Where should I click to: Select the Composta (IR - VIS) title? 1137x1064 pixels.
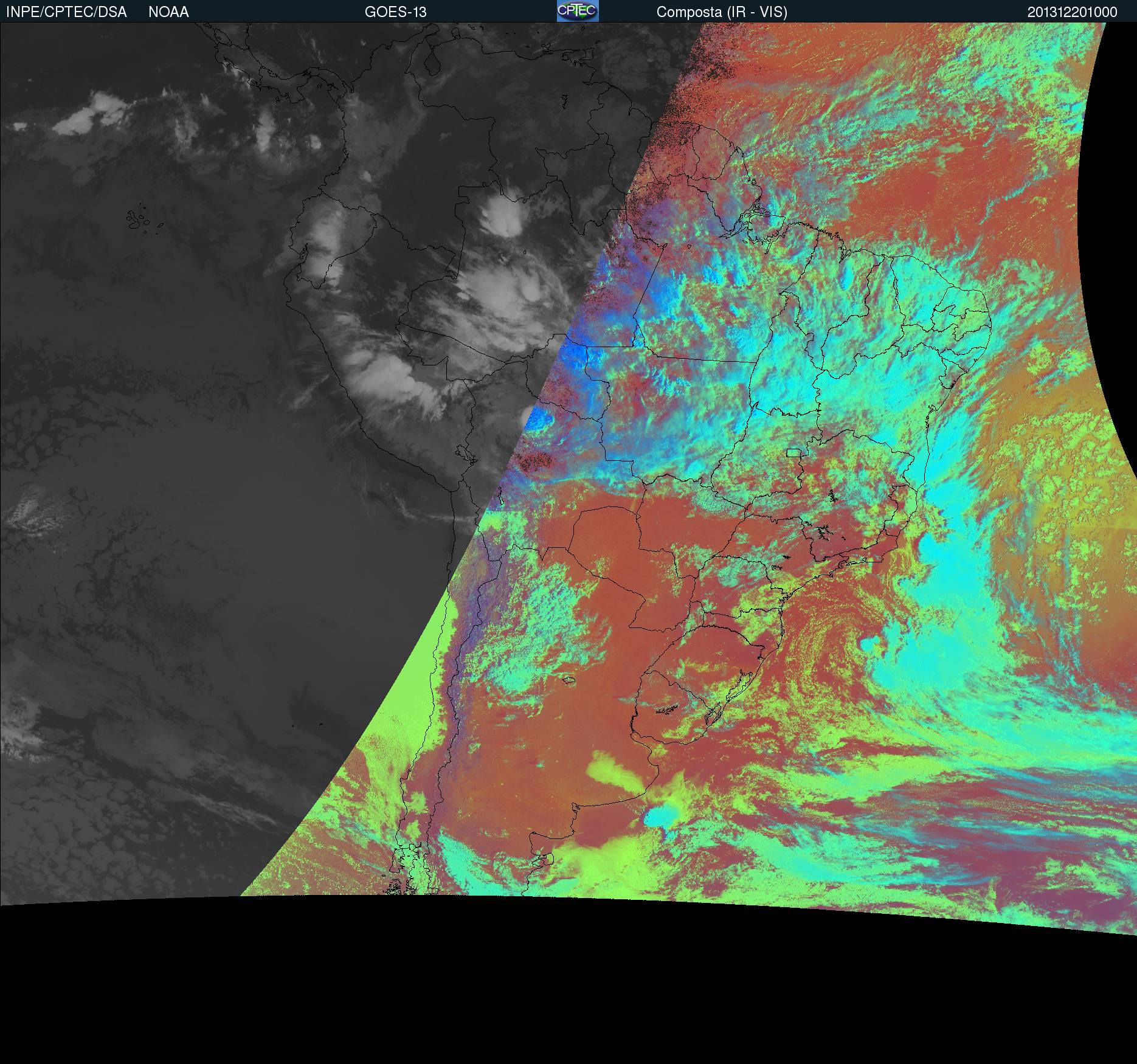[722, 12]
